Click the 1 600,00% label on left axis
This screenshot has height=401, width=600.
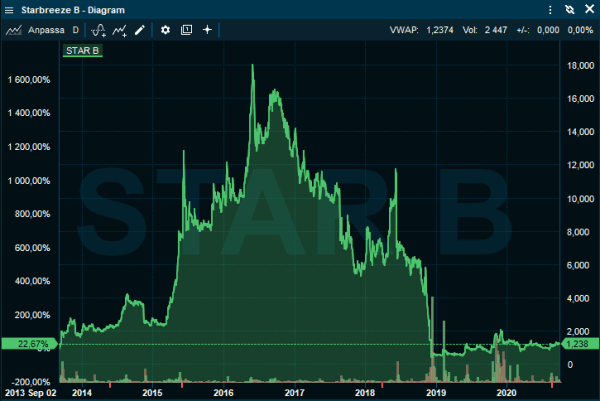pos(29,80)
